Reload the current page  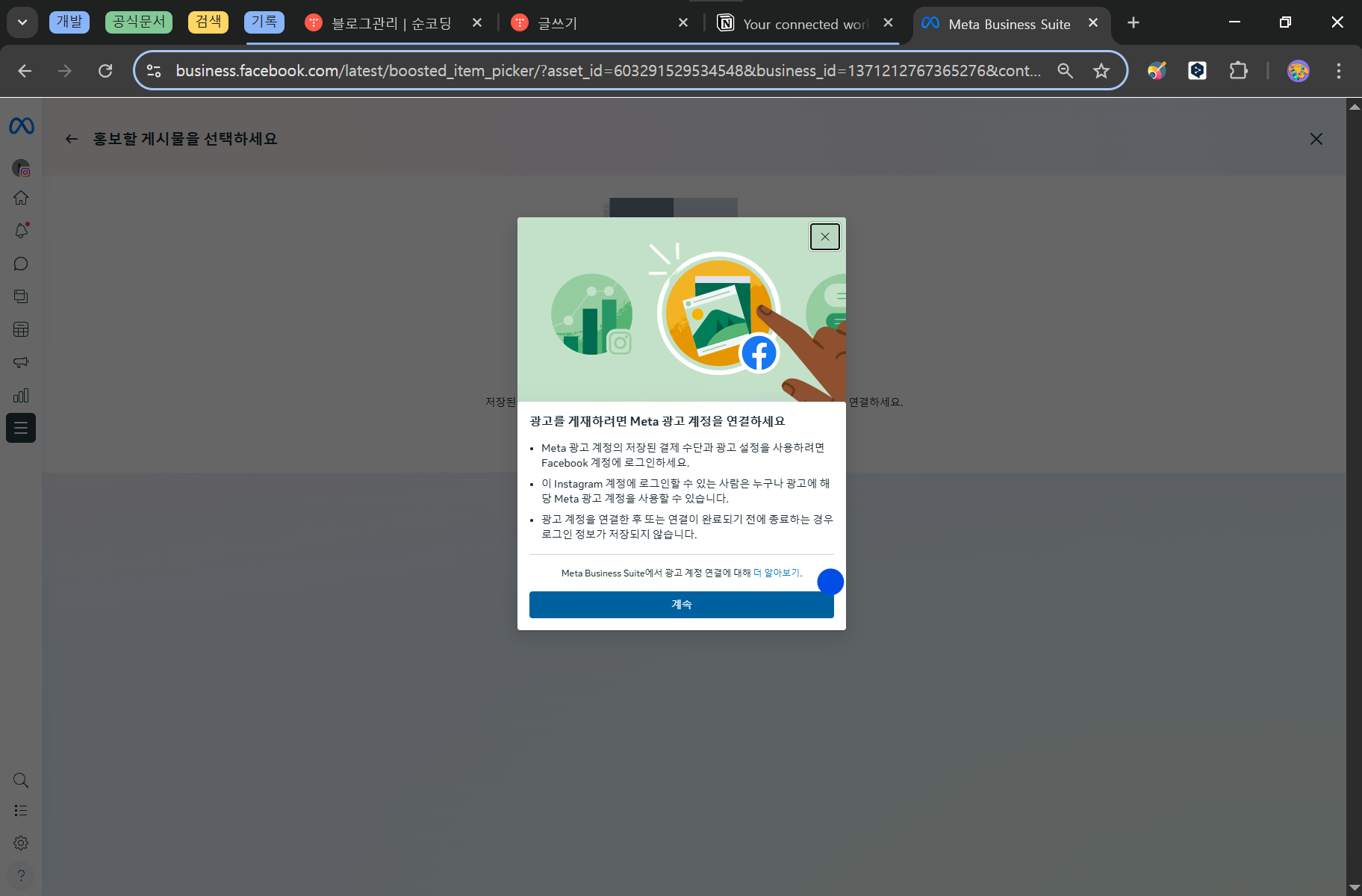click(105, 71)
